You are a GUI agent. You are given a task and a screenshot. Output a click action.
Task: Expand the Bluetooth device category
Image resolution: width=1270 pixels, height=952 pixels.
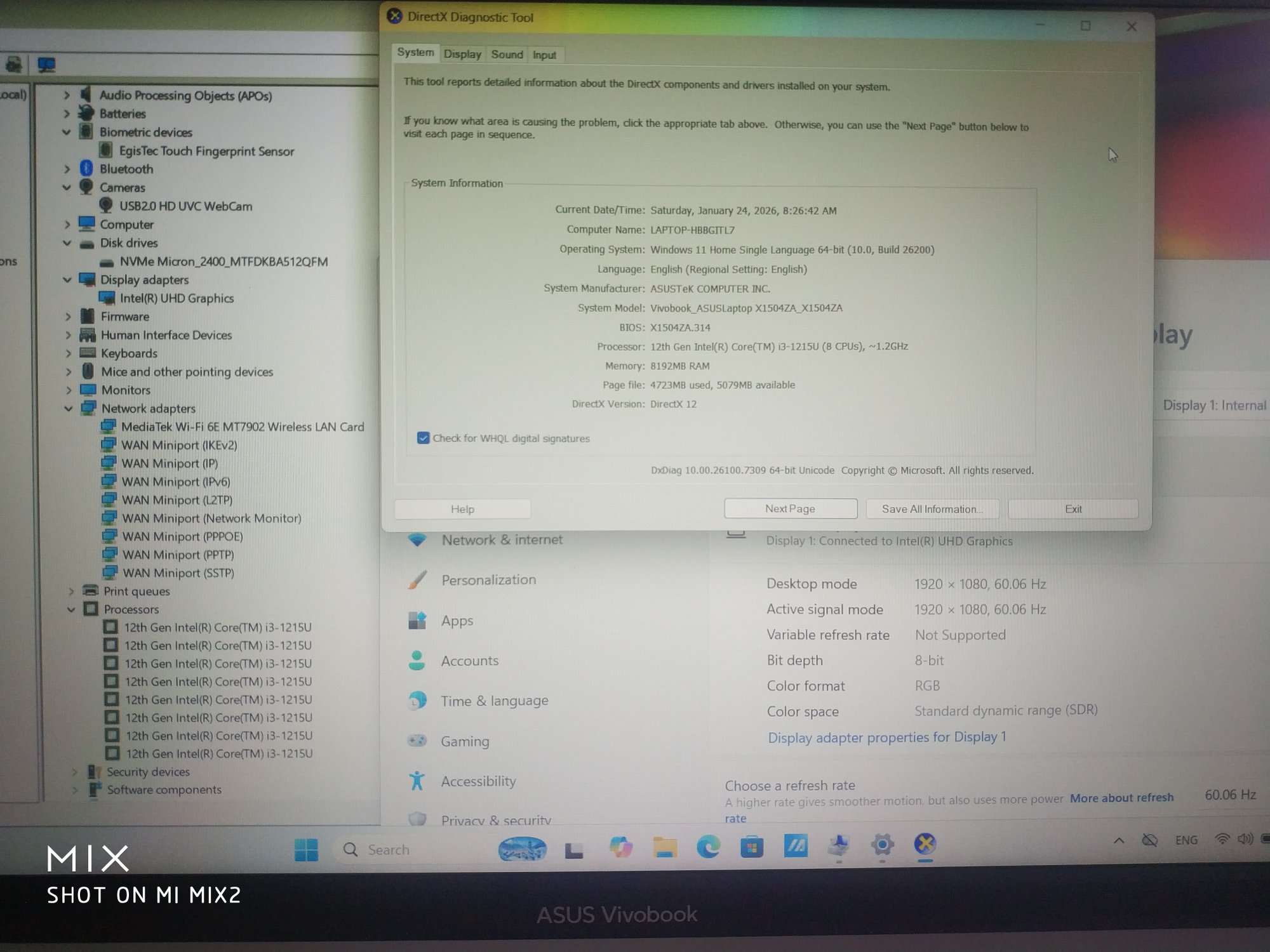click(x=67, y=169)
